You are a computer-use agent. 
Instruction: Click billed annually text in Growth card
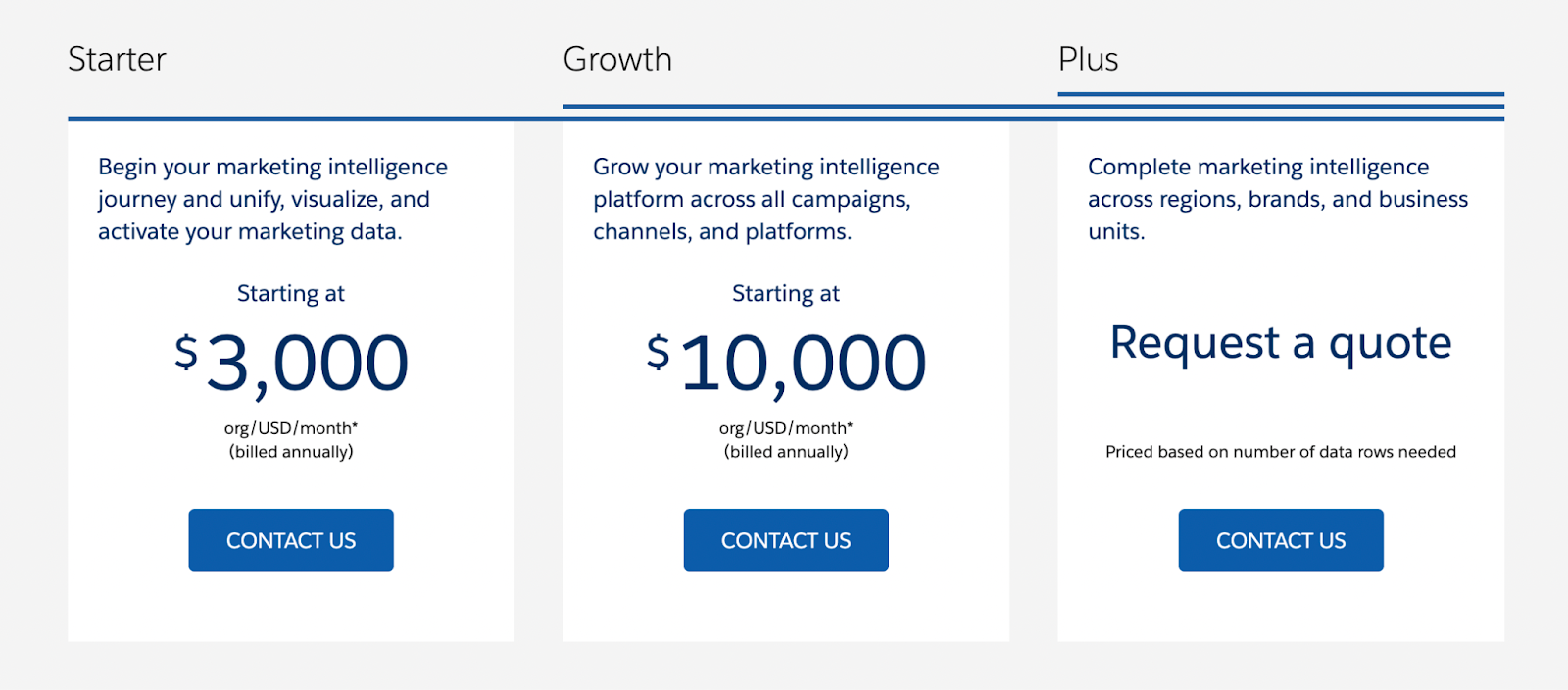(x=786, y=452)
